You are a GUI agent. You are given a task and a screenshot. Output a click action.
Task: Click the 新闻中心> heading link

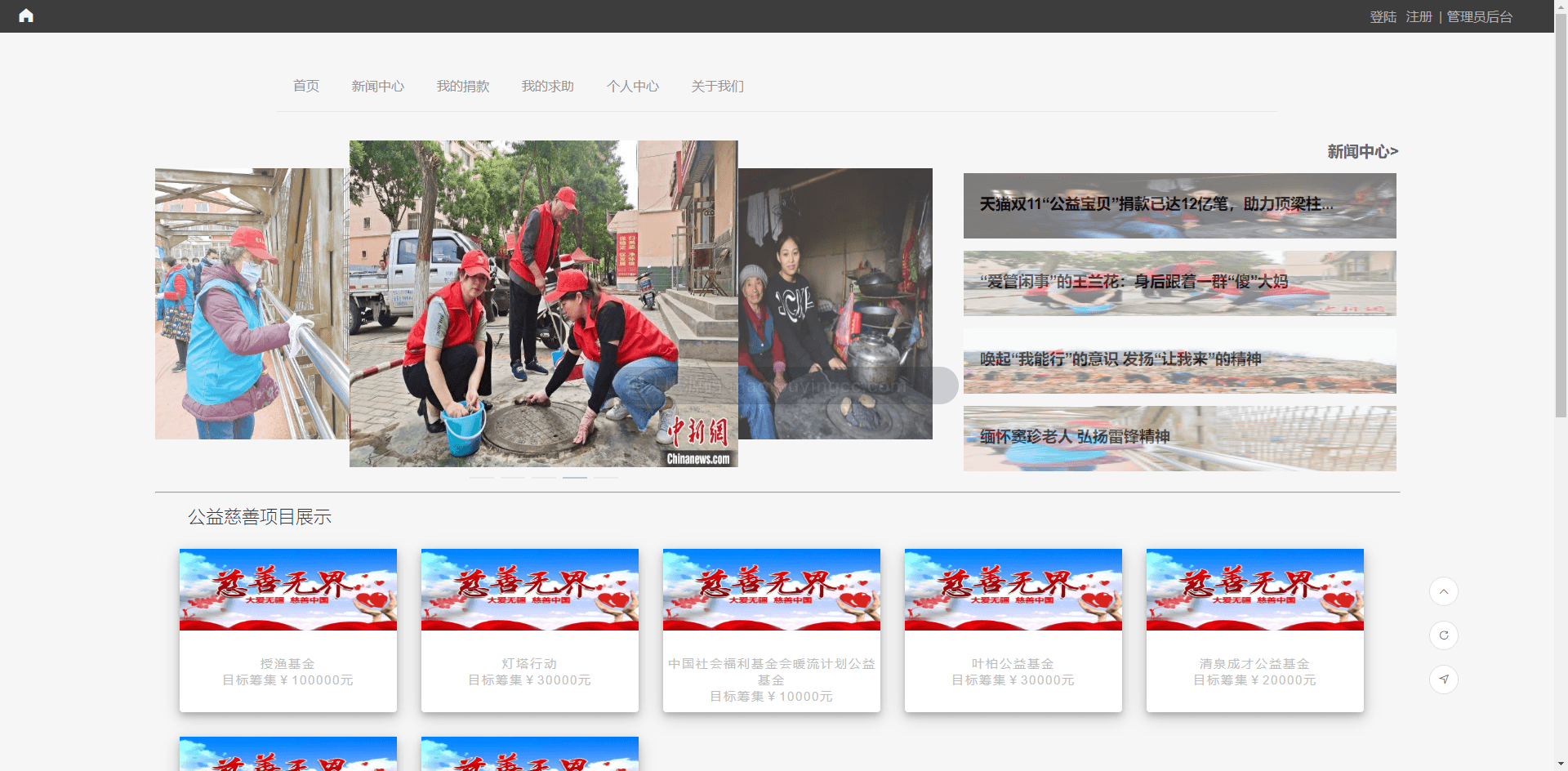coord(1362,151)
